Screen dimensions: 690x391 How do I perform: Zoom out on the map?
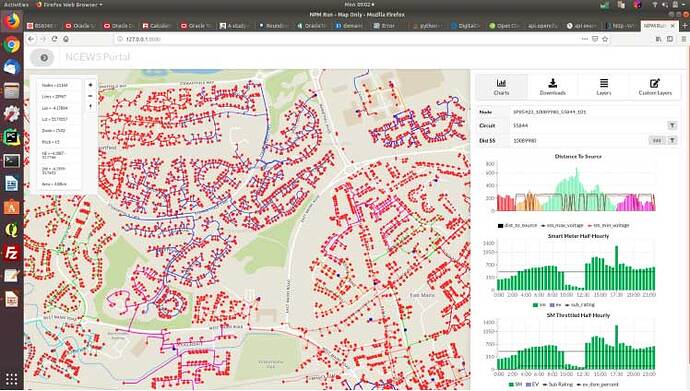[x=91, y=96]
